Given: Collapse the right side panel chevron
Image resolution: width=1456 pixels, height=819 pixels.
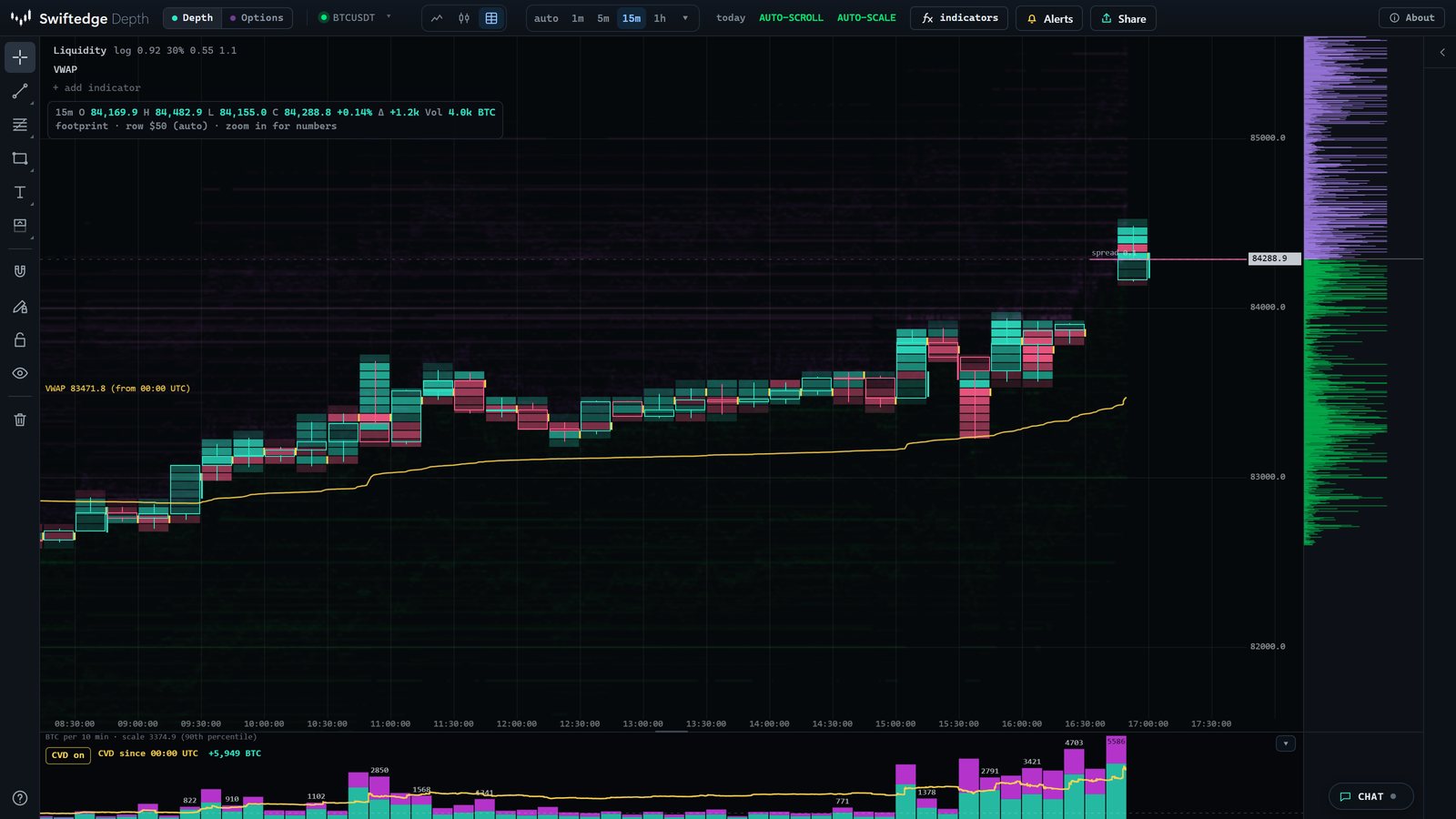Looking at the screenshot, I should point(1442,53).
